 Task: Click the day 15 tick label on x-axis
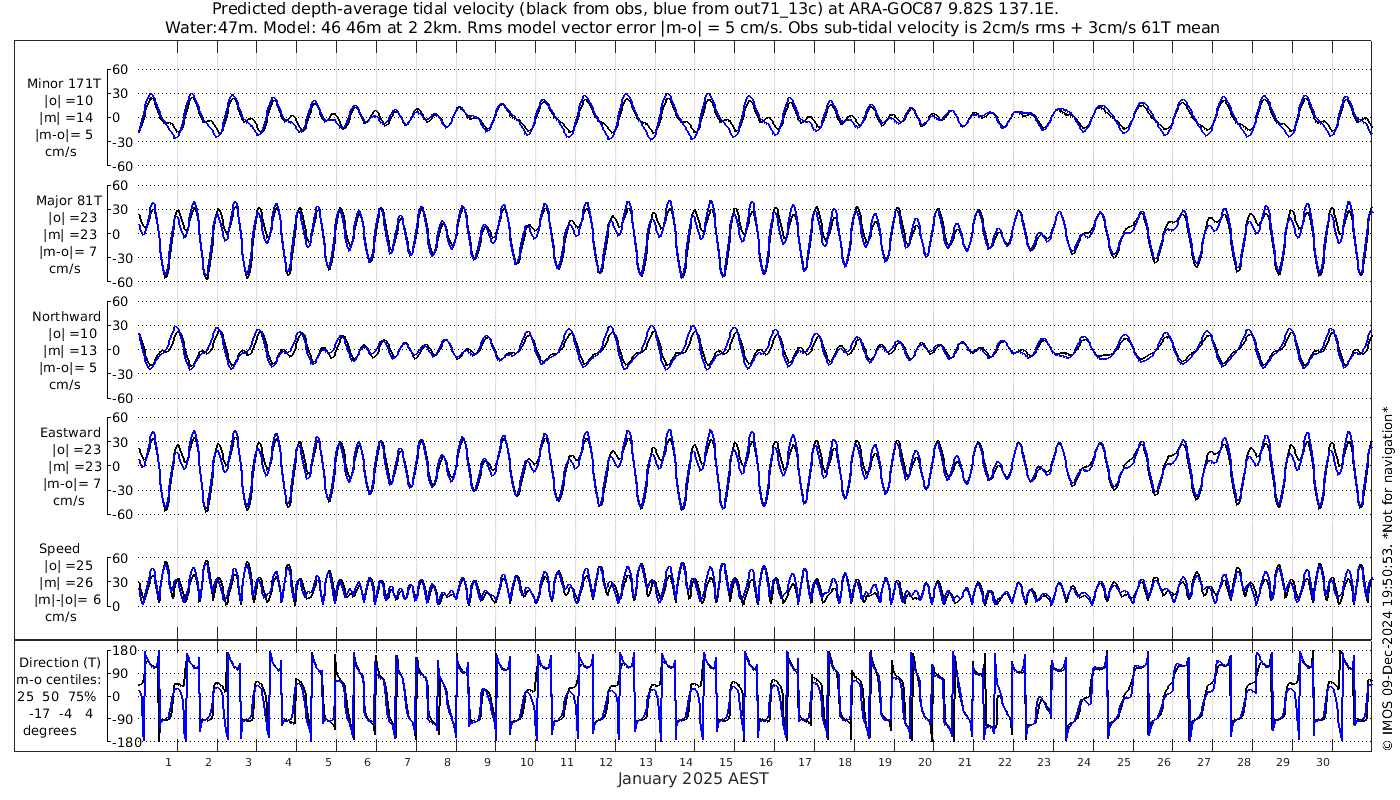tap(726, 761)
